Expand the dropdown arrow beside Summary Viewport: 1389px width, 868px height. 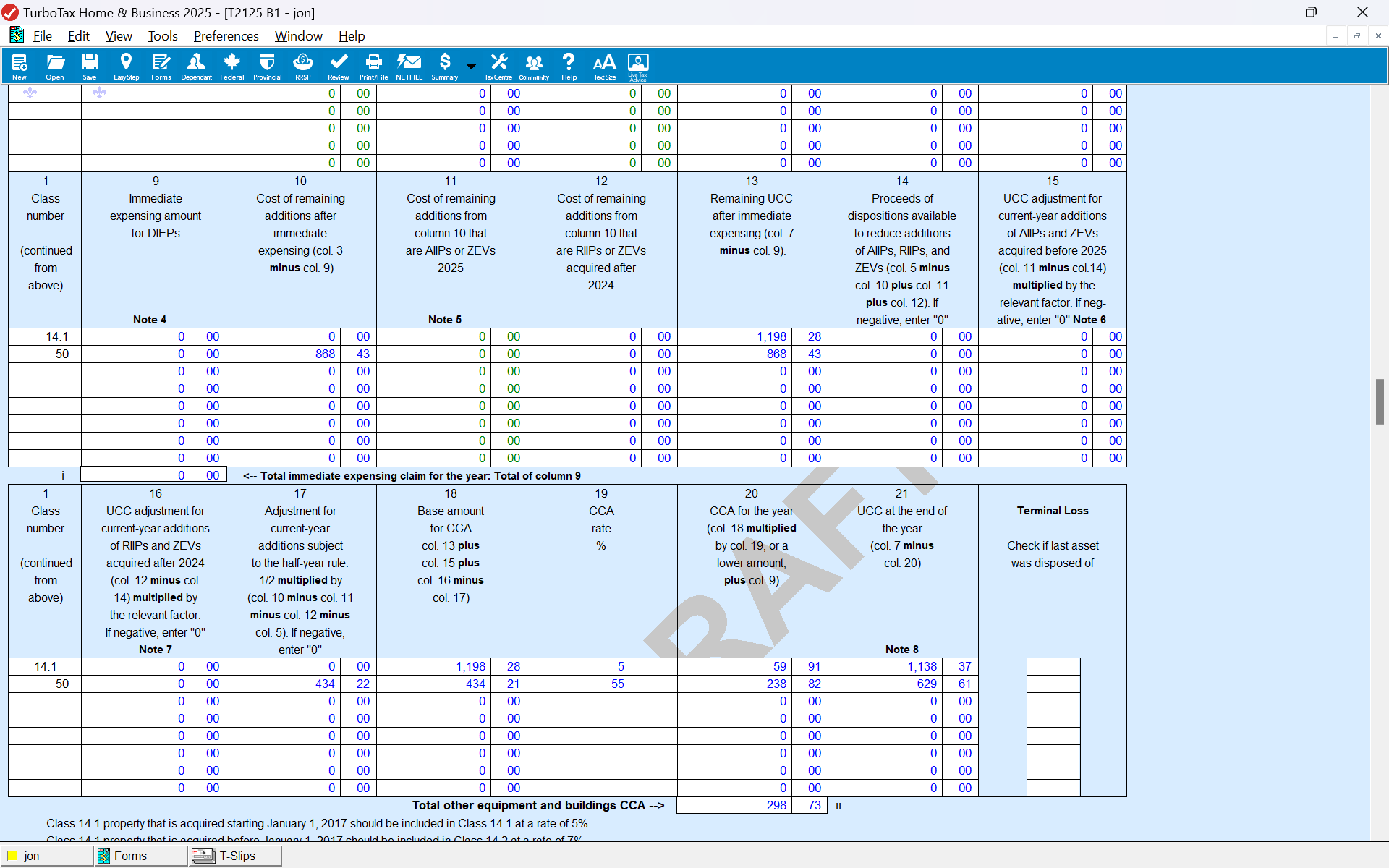click(471, 67)
